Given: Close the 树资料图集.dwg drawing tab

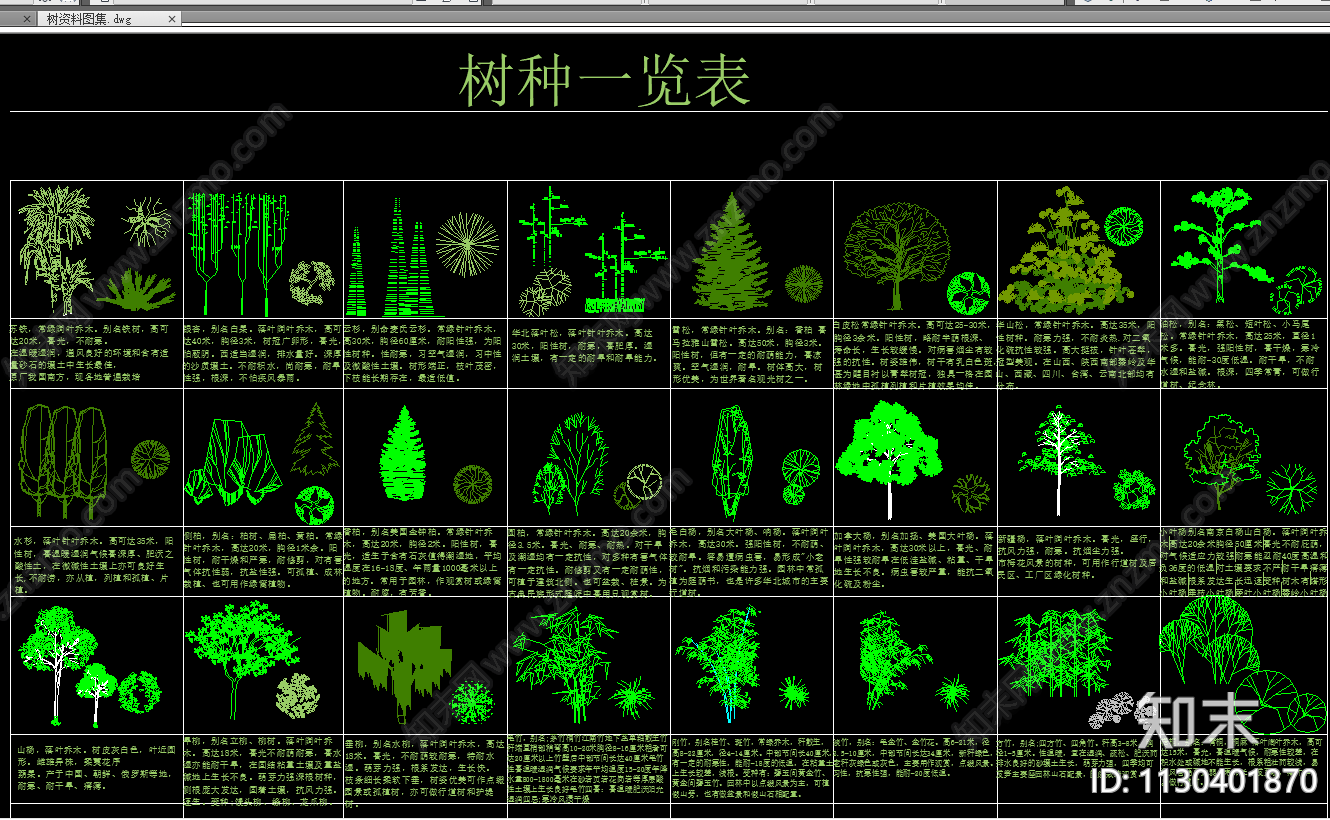Looking at the screenshot, I should click(x=172, y=19).
